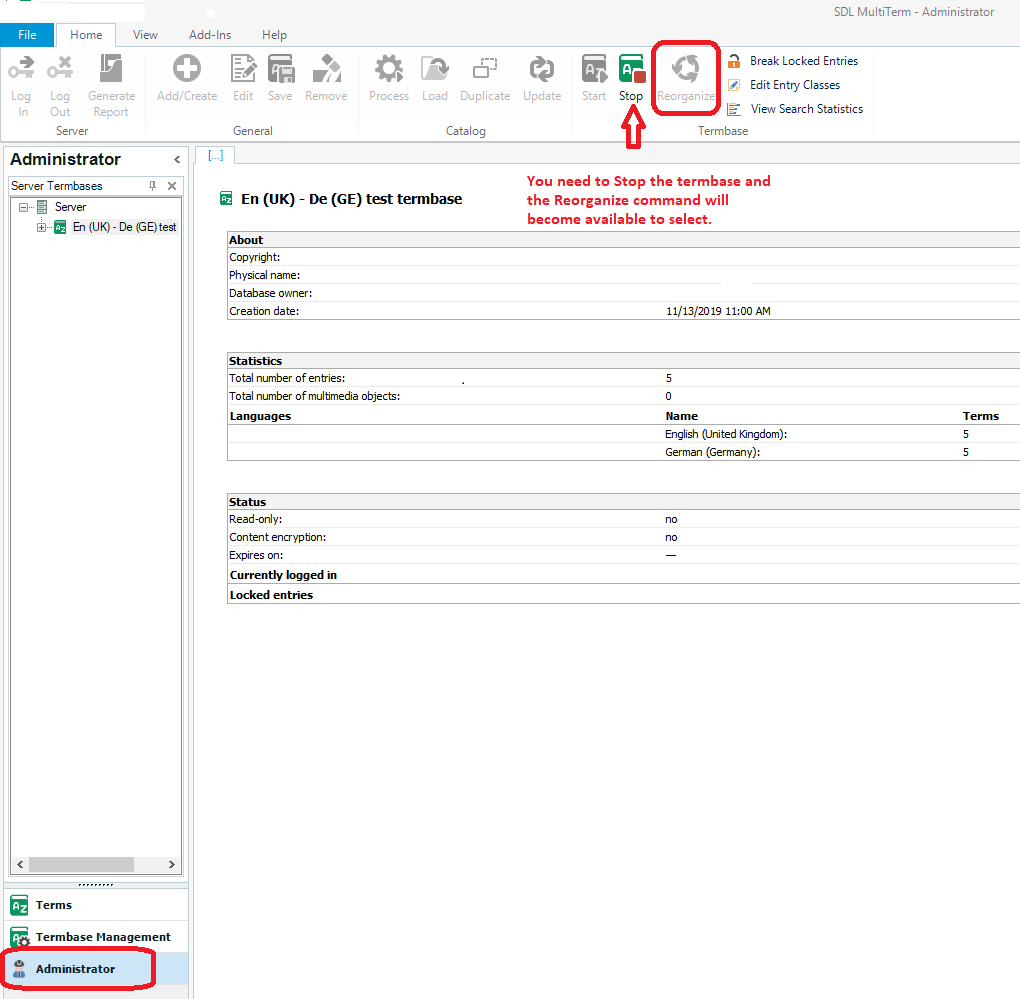Open the File menu

[27, 35]
